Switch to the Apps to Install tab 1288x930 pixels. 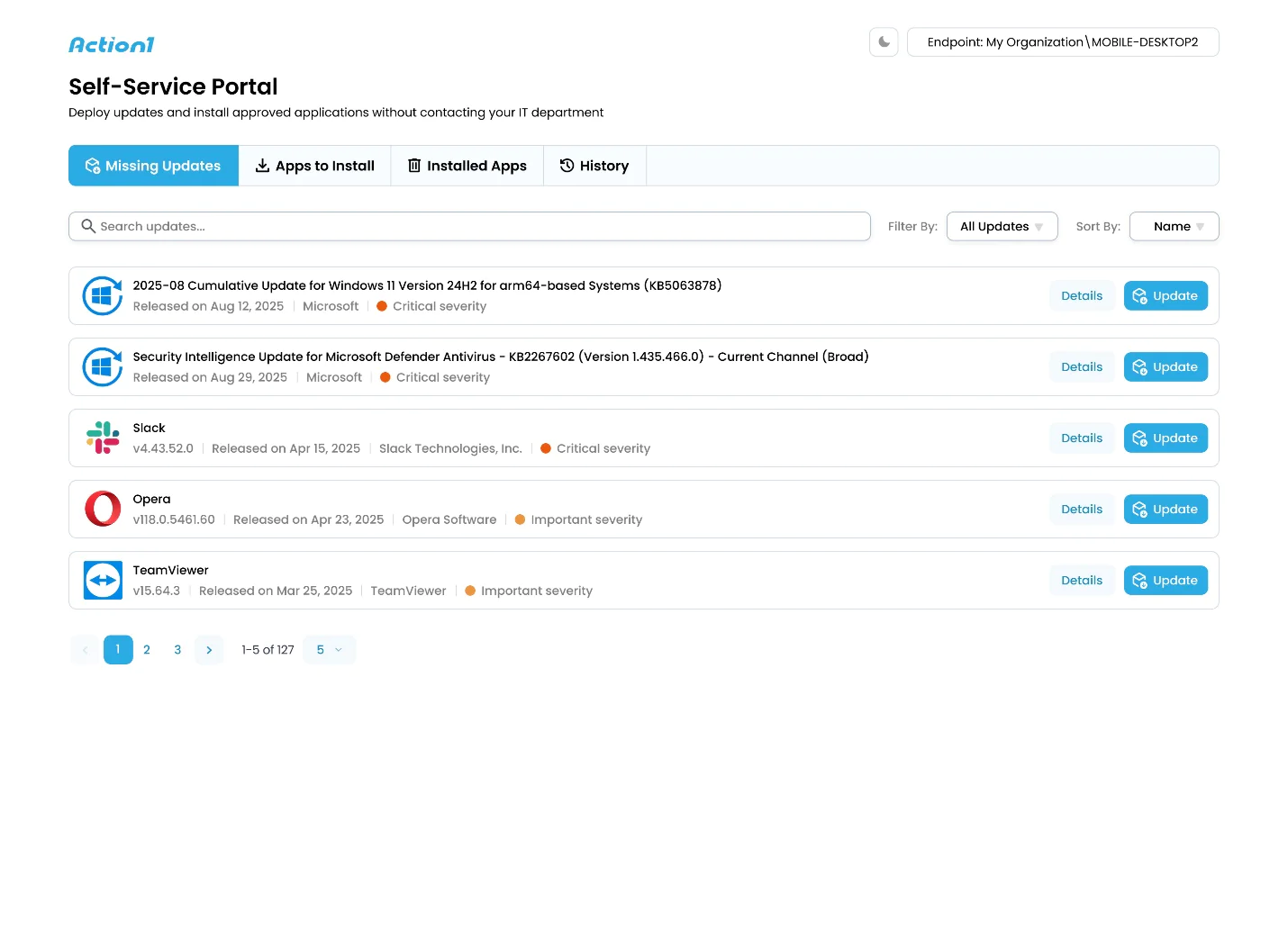point(314,166)
